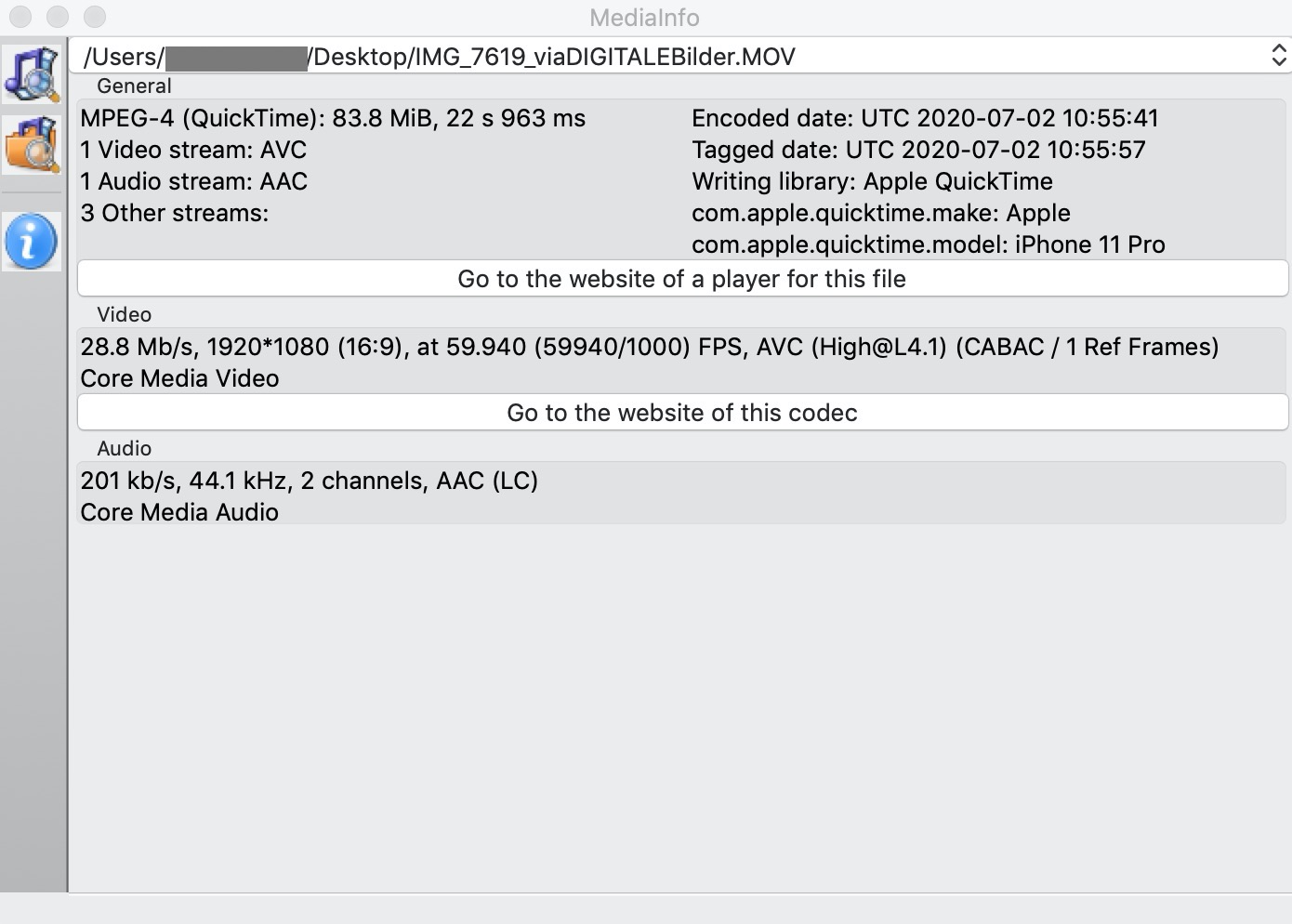Screen dimensions: 1292x924
Task: Click the Encoded date text line
Action: click(925, 119)
